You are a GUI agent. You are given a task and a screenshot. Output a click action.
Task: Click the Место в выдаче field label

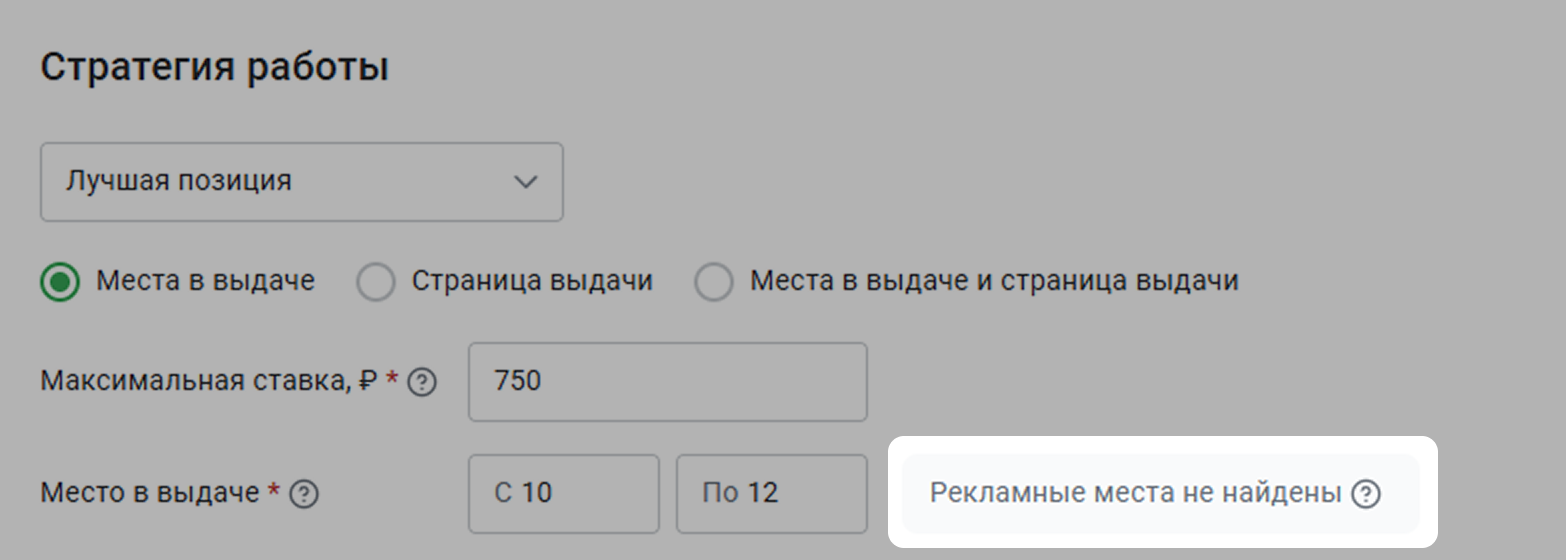click(x=150, y=494)
